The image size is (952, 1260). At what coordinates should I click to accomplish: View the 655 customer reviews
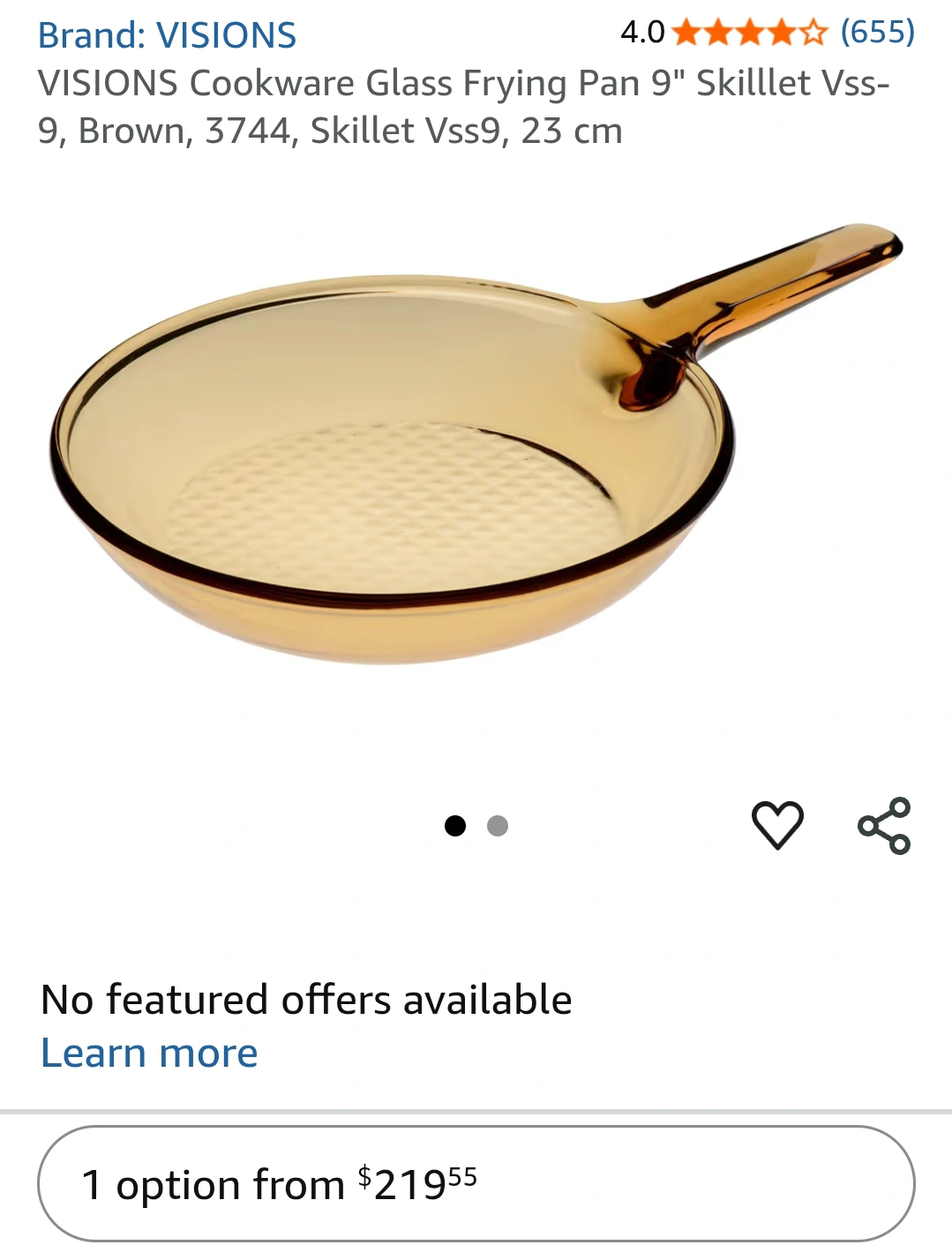878,32
